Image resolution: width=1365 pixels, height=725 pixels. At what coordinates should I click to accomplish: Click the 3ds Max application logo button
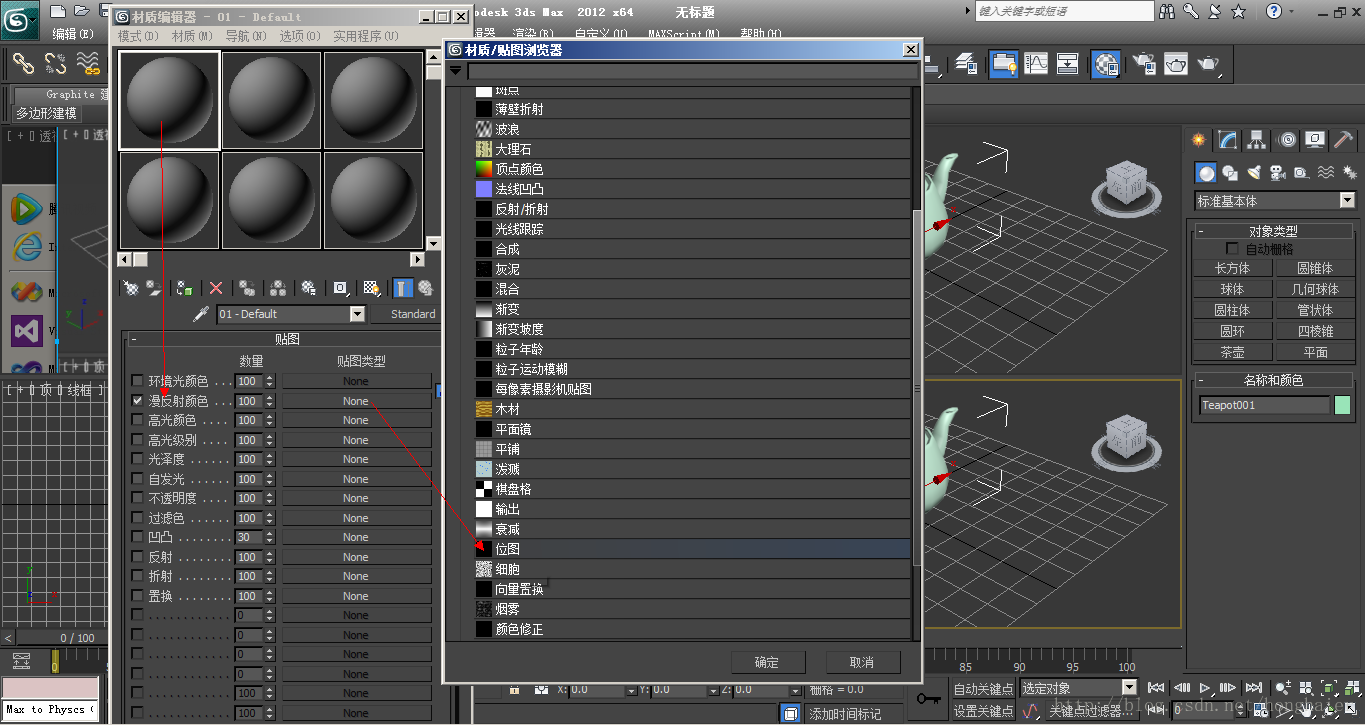pyautogui.click(x=19, y=19)
